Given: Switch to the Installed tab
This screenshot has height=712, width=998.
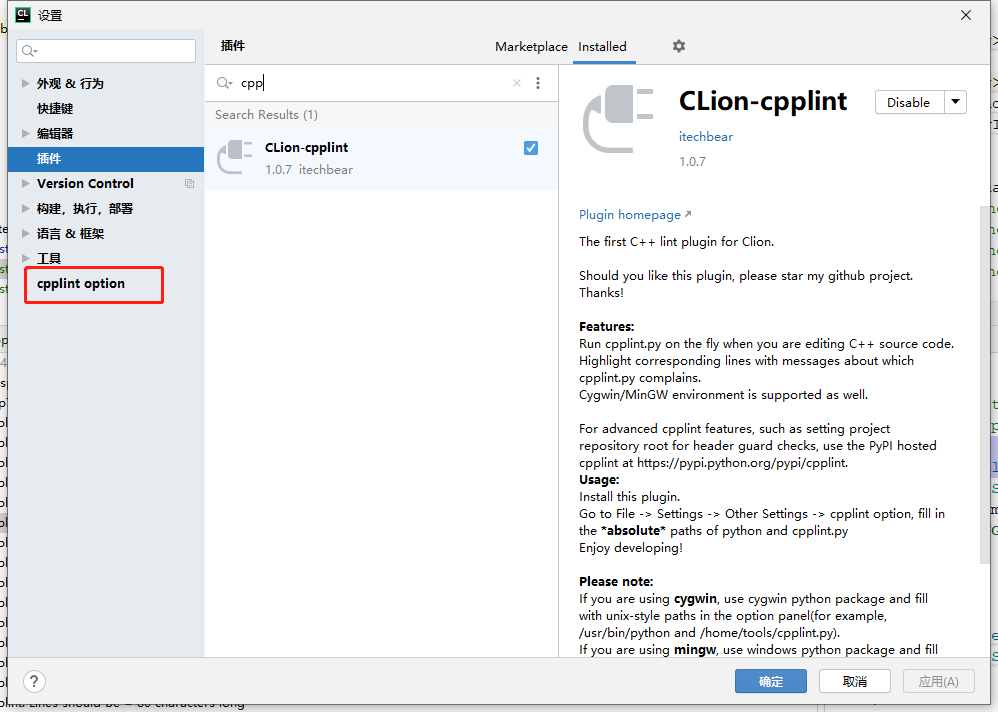Looking at the screenshot, I should pos(602,46).
